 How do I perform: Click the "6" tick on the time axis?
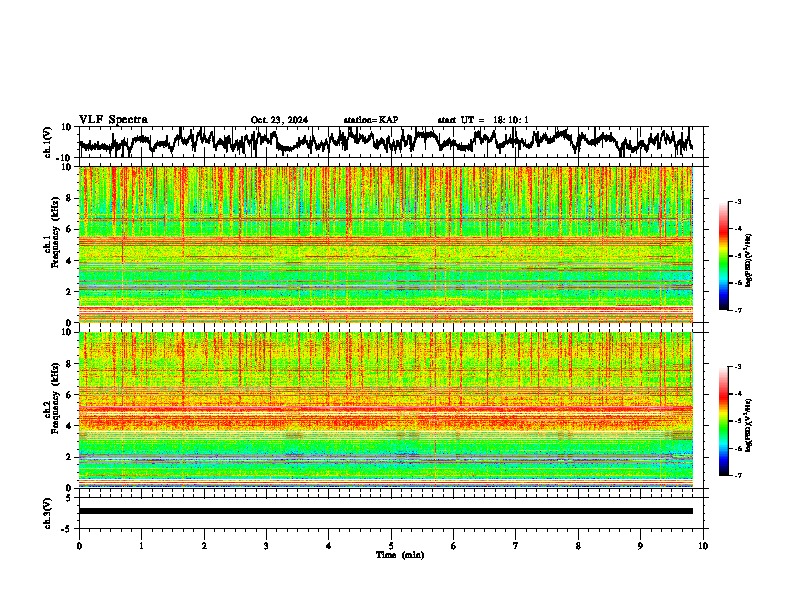point(454,546)
